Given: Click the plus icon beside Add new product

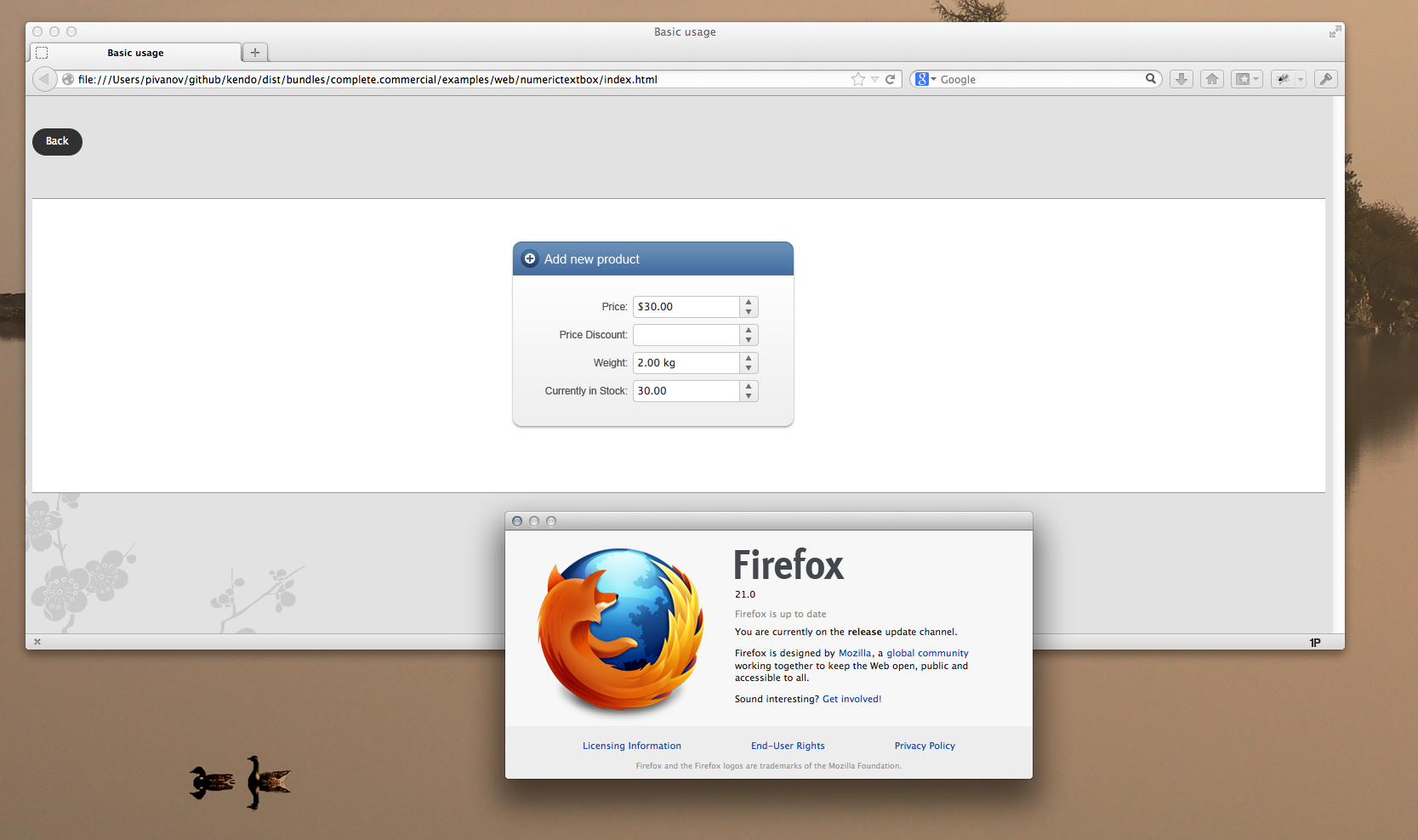Looking at the screenshot, I should click(530, 258).
